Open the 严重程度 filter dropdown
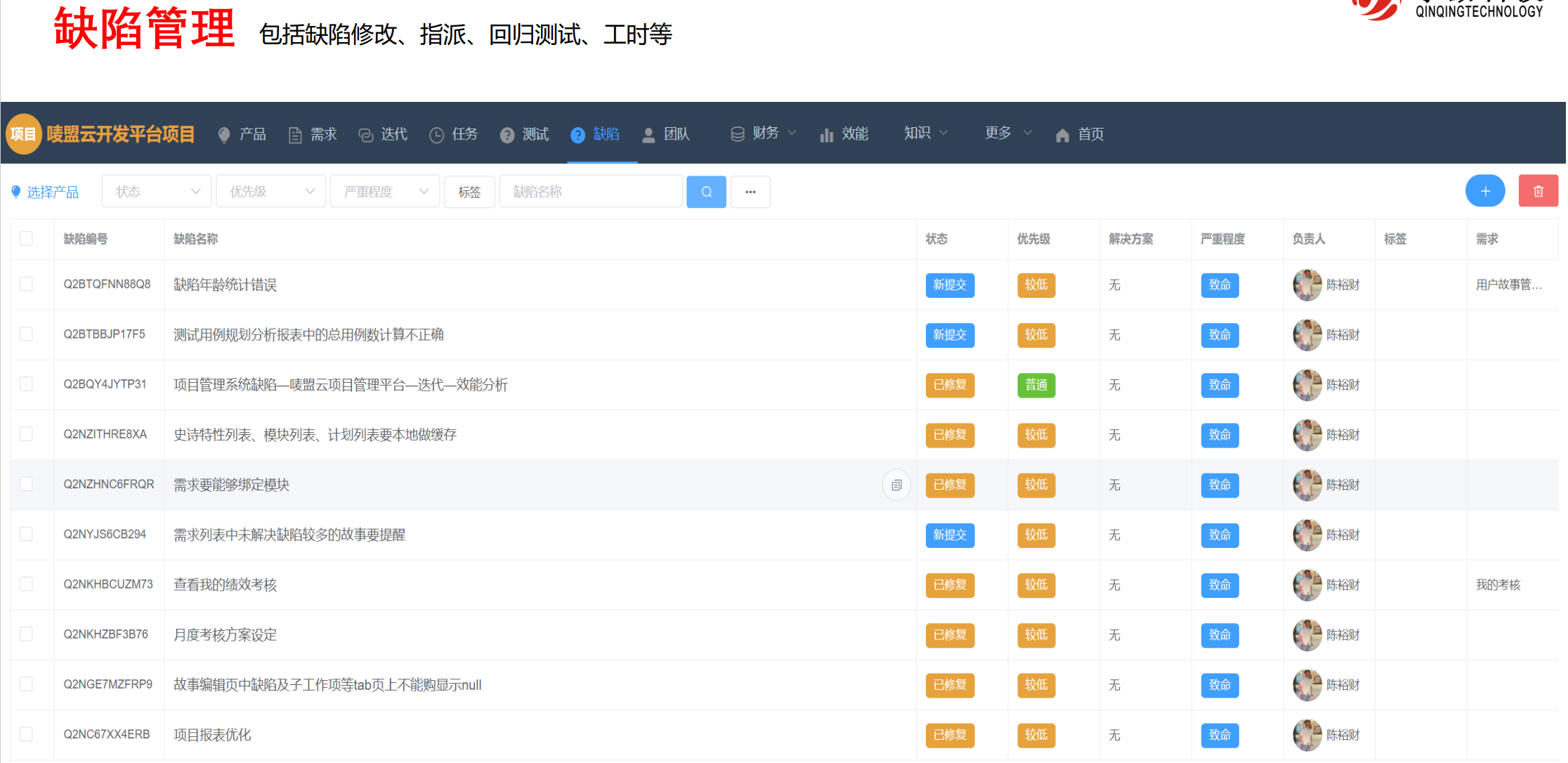Image resolution: width=1568 pixels, height=763 pixels. [x=384, y=192]
